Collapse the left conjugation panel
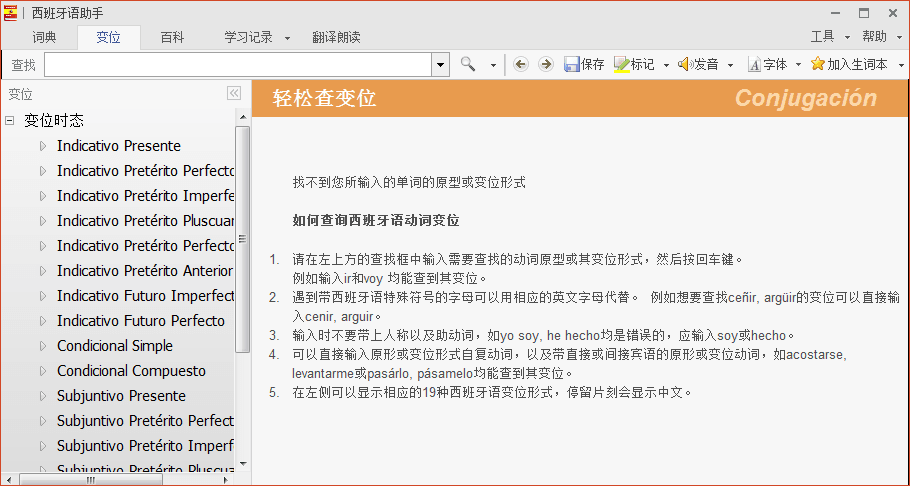Viewport: 910px width, 486px height. 234,93
